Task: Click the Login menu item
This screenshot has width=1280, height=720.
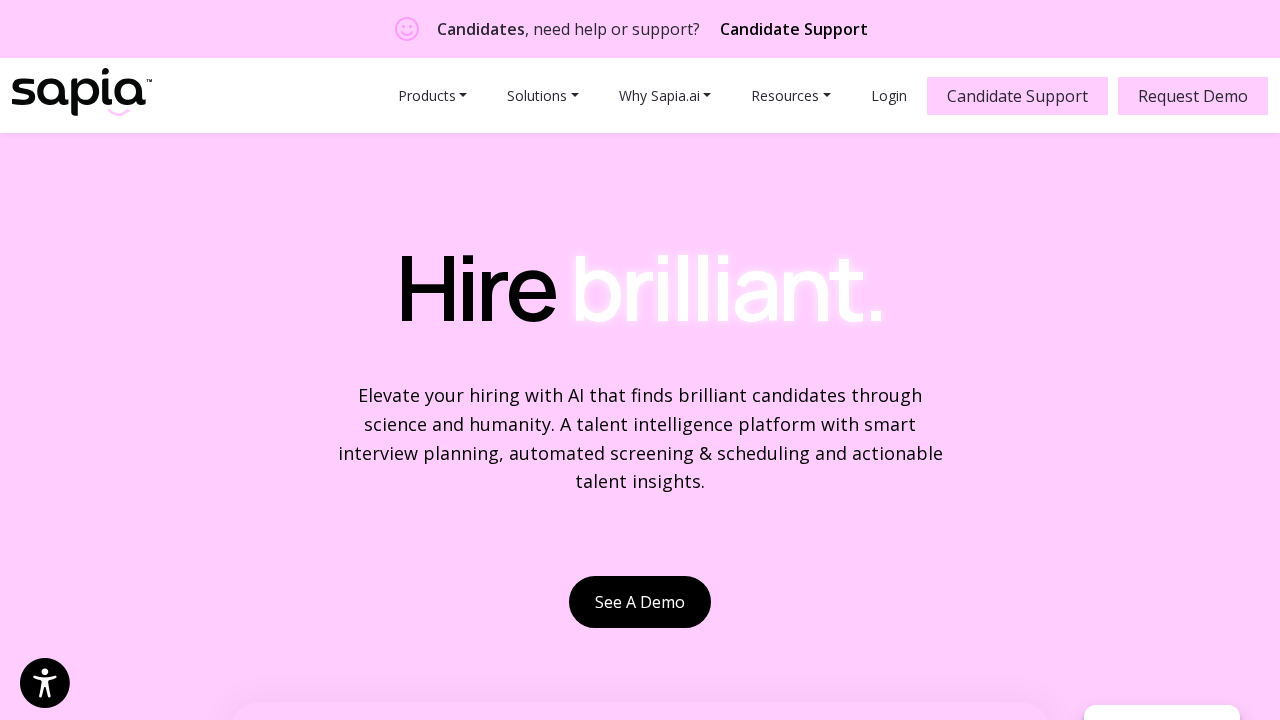Action: (x=889, y=96)
